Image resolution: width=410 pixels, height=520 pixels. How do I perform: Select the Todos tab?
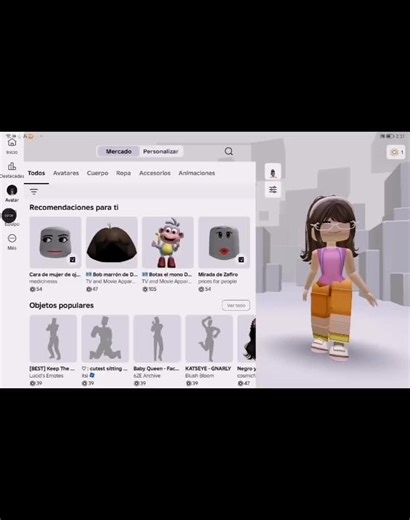coord(36,173)
